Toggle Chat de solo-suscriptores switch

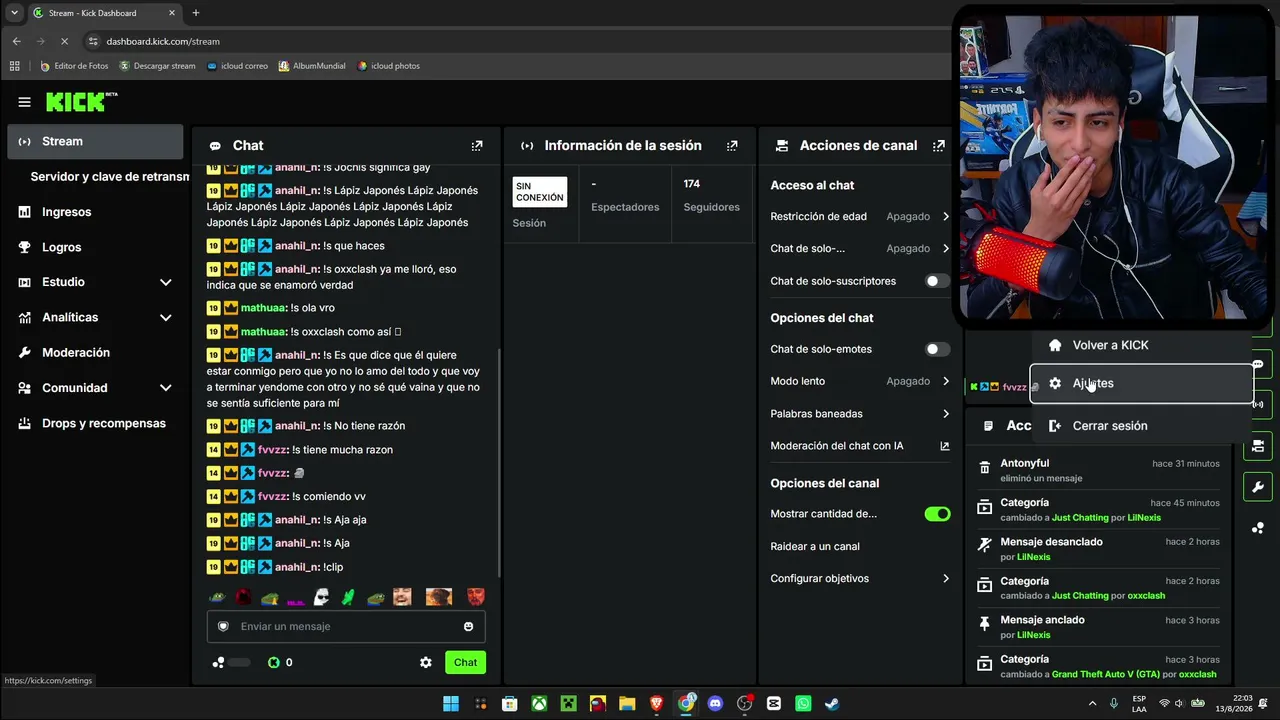tap(937, 281)
